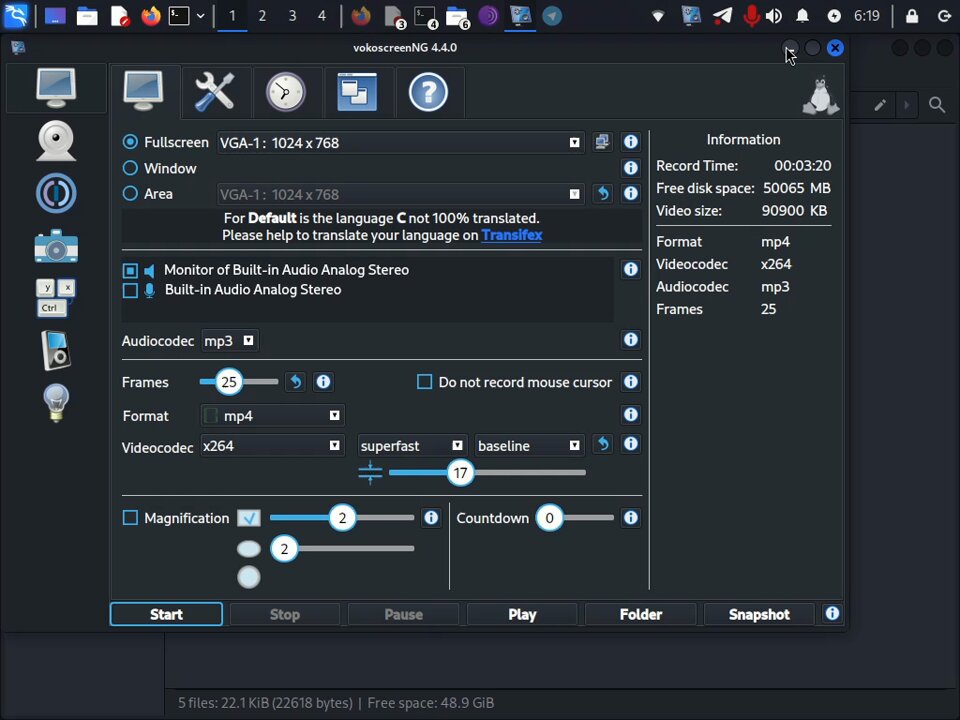Screen dimensions: 960x720
Task: Click the screen refresh icon beside Fullscreen dropdown
Action: (602, 142)
